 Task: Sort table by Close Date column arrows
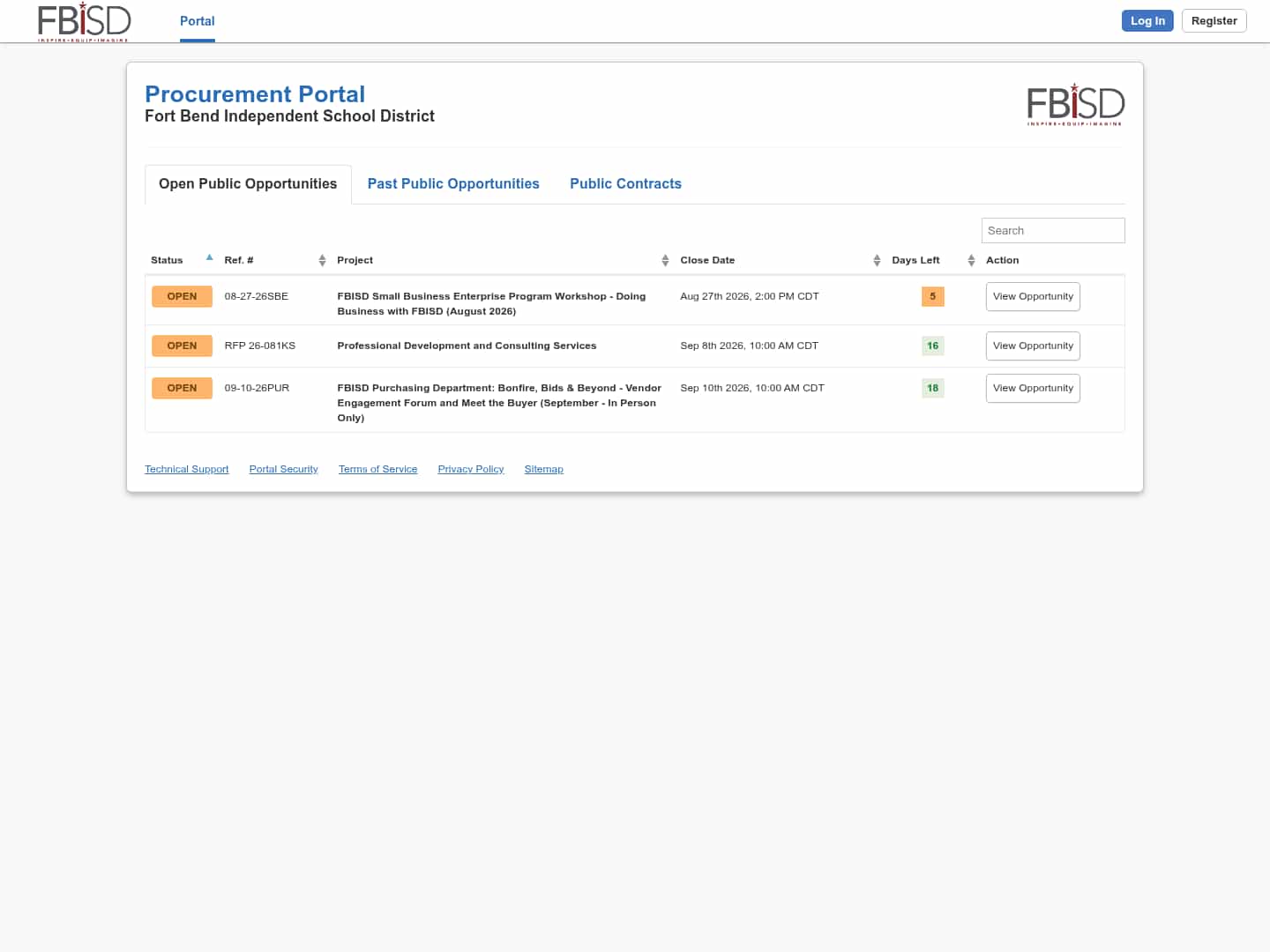(x=877, y=260)
